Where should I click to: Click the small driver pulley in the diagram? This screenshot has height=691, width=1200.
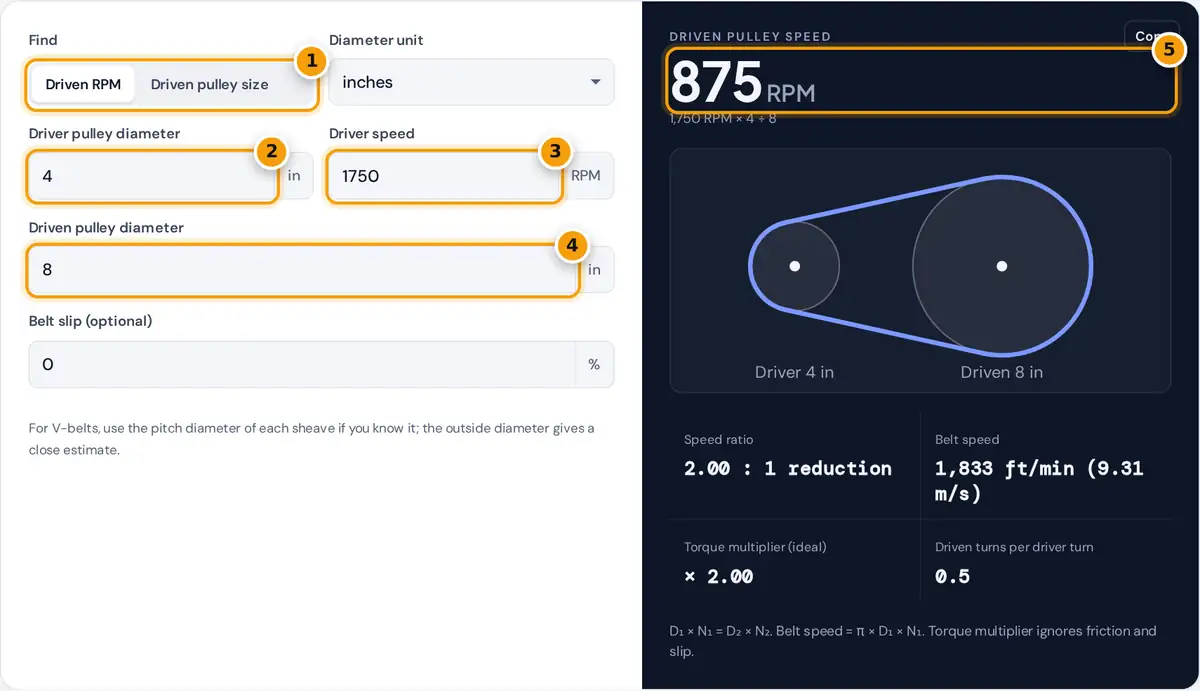click(795, 266)
